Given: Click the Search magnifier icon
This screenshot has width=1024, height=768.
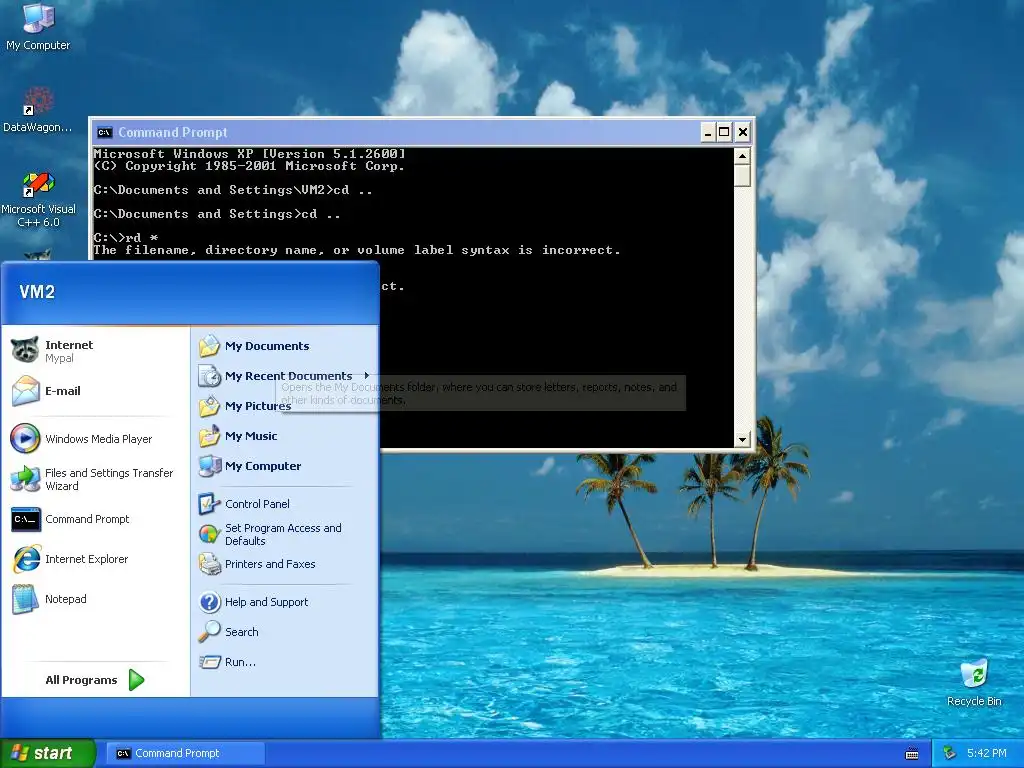Looking at the screenshot, I should tap(210, 632).
